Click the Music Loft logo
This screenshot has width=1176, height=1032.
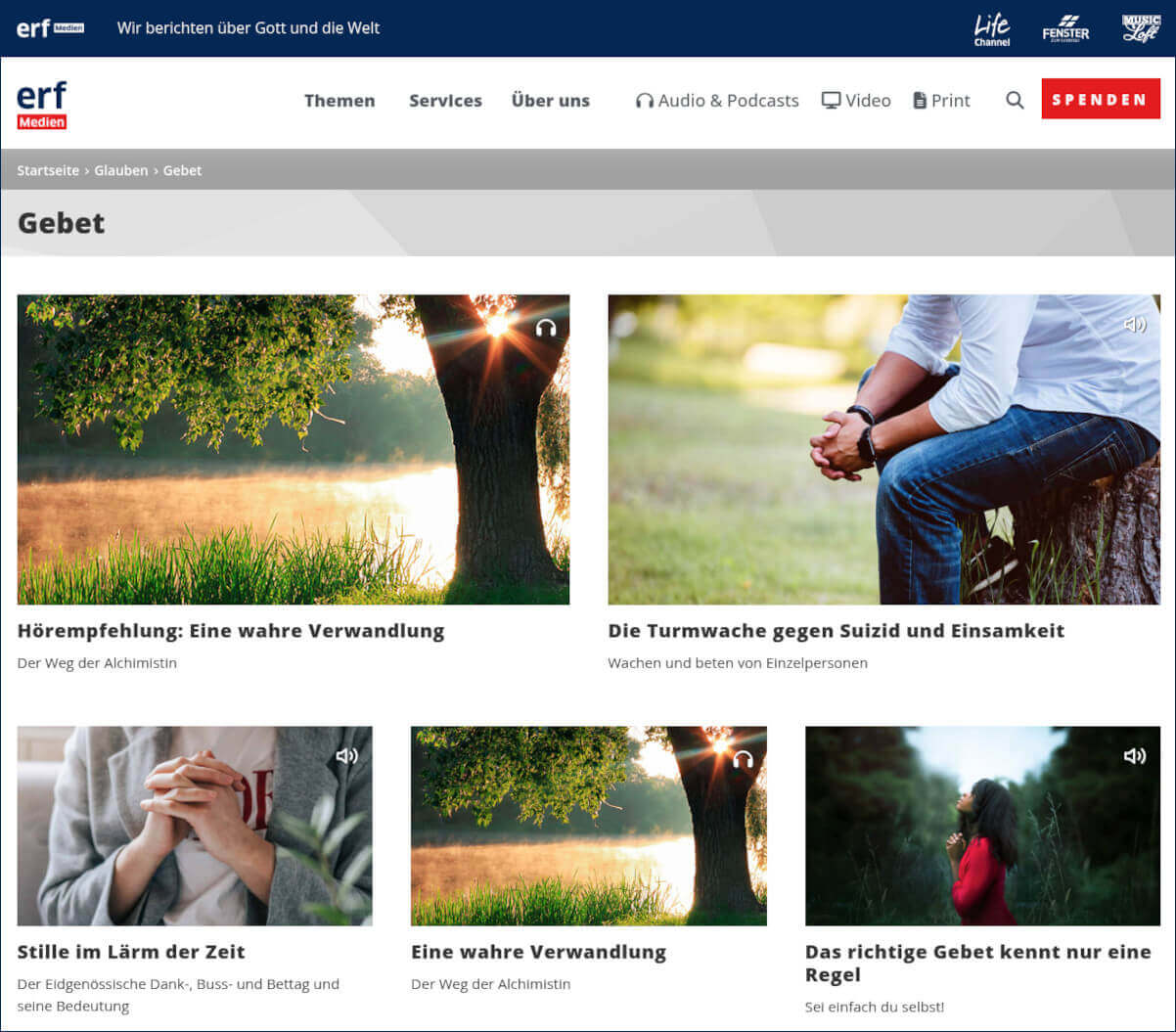[x=1140, y=28]
